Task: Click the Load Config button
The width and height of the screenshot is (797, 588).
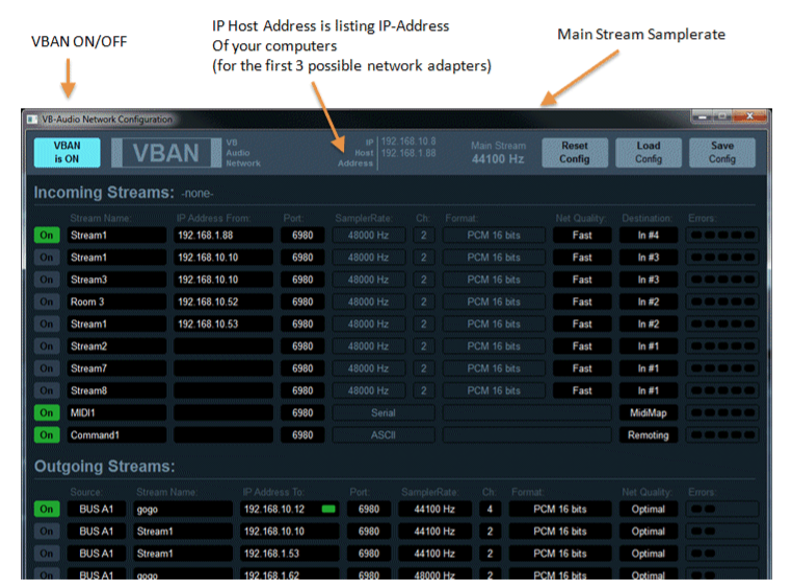Action: coord(648,152)
